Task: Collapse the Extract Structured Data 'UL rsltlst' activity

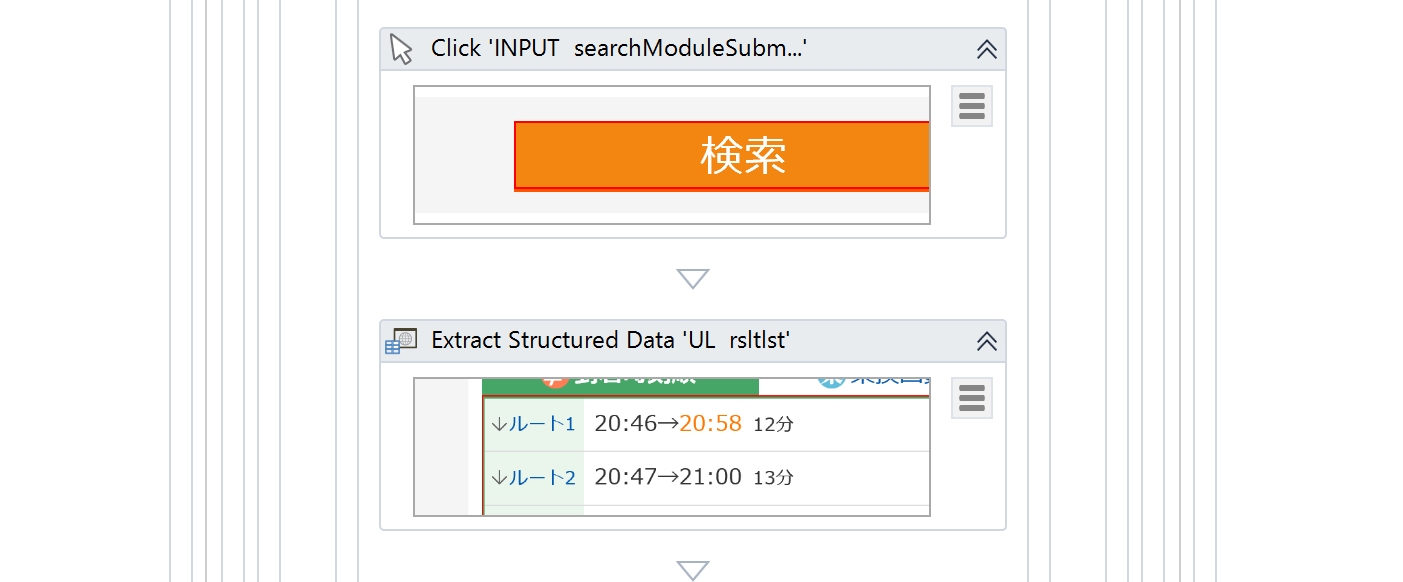Action: click(x=987, y=341)
